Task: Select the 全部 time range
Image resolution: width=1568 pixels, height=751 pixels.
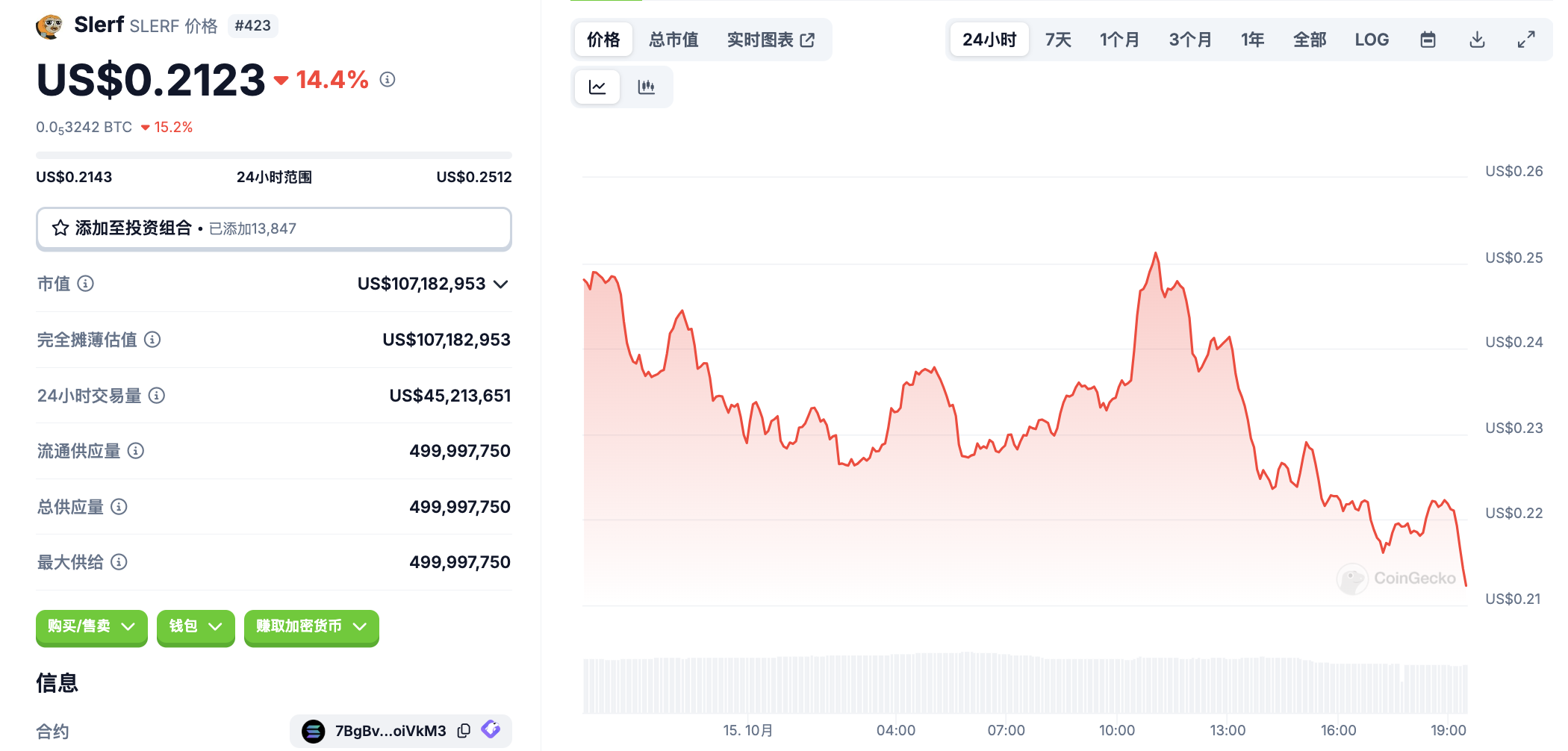Action: tap(1310, 40)
